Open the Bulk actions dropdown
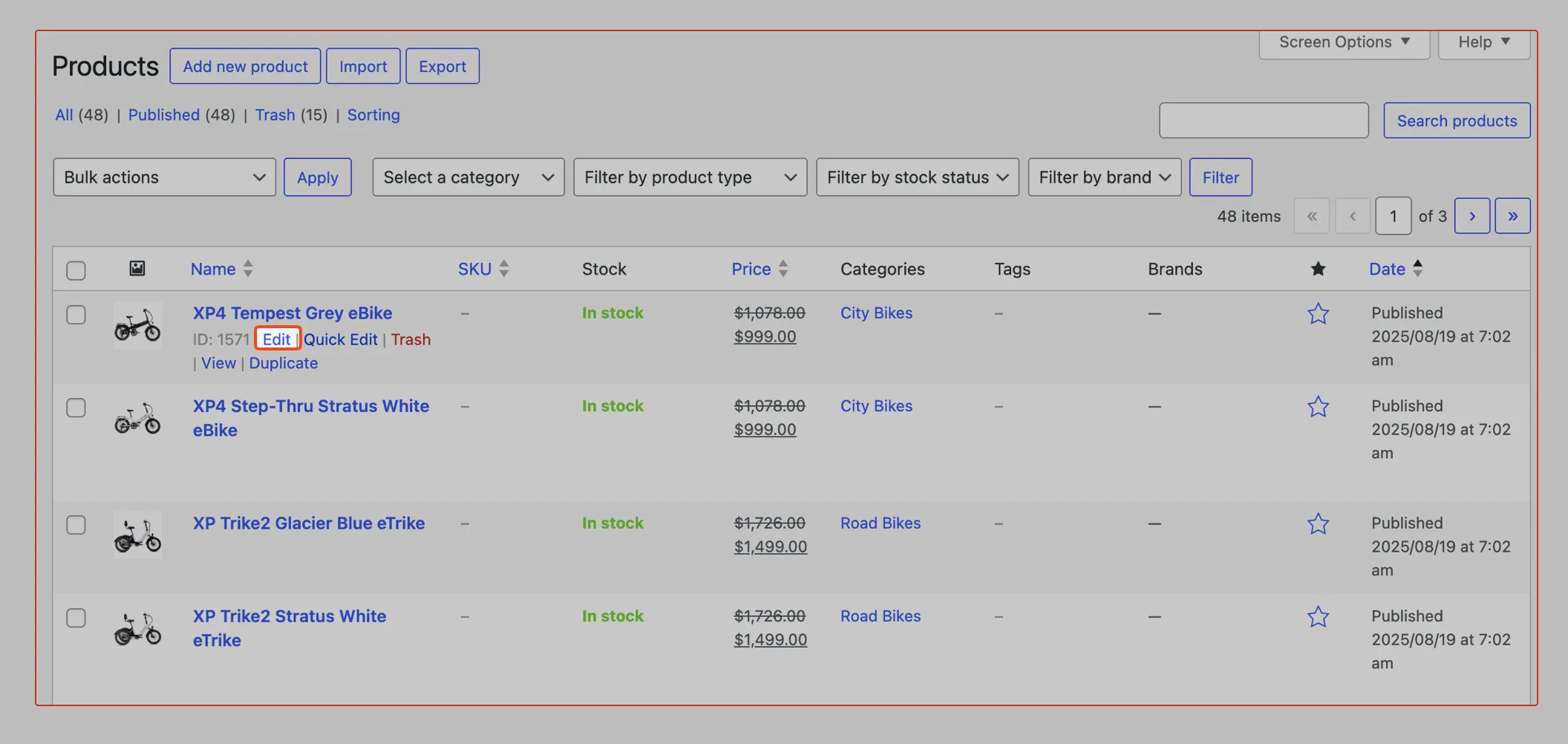This screenshot has width=1568, height=744. click(164, 177)
